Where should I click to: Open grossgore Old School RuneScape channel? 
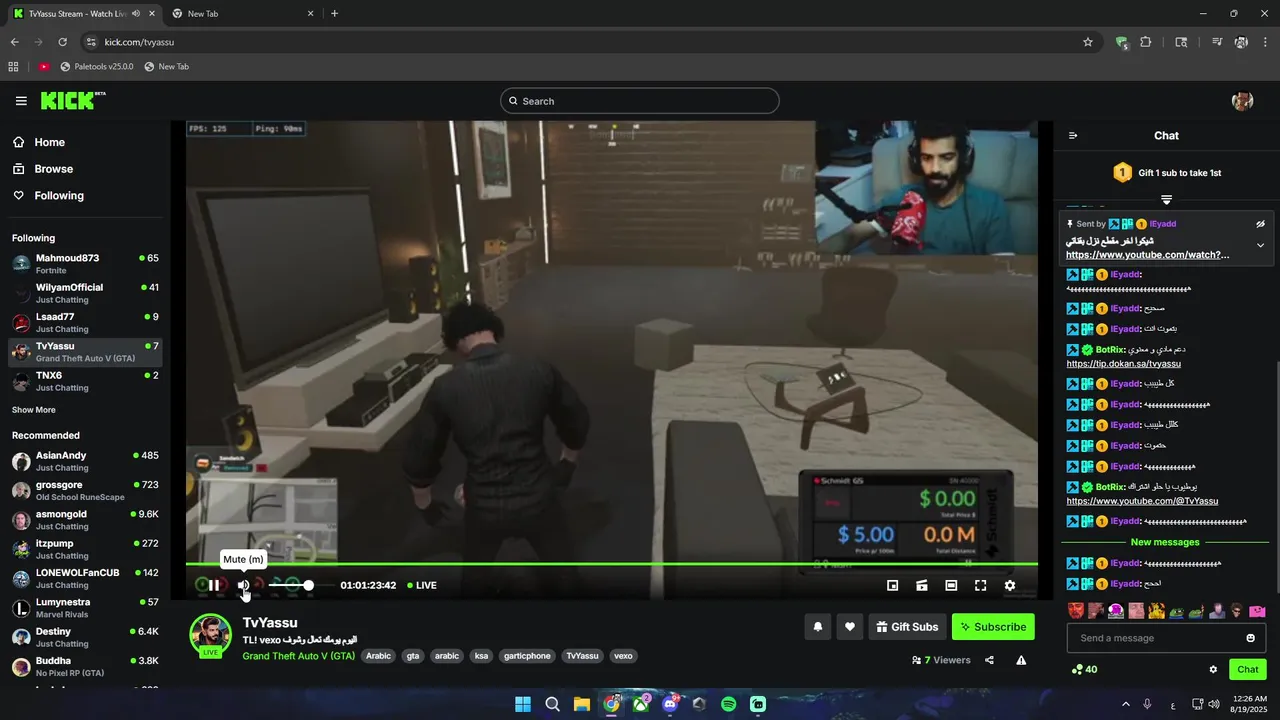coord(85,491)
